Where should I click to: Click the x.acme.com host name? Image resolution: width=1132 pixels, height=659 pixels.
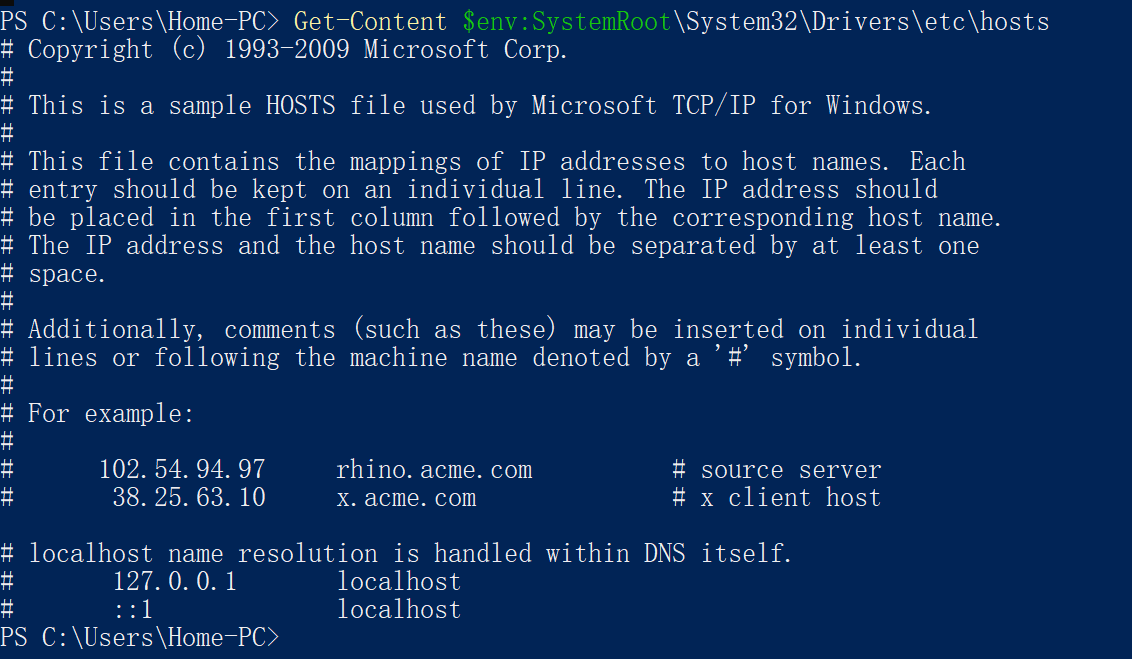(x=406, y=497)
